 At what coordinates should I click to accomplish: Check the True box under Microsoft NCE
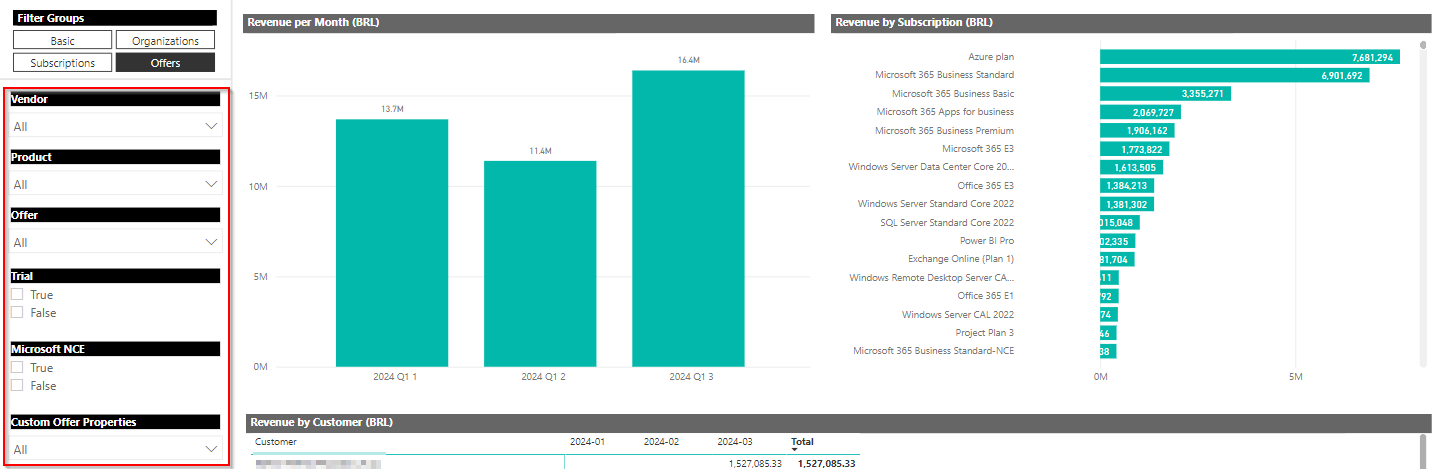pos(17,368)
